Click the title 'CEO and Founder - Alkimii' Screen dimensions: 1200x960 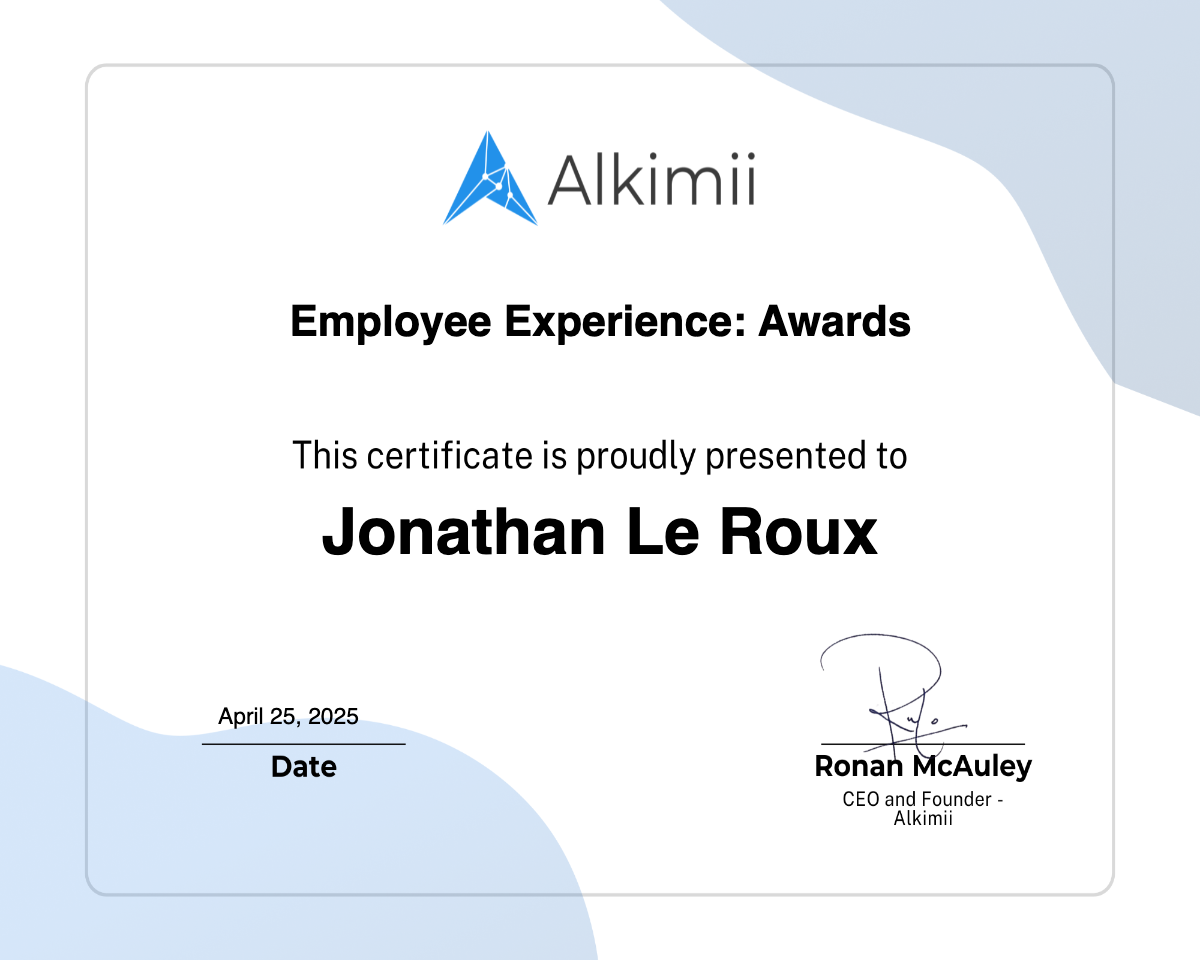(x=923, y=809)
